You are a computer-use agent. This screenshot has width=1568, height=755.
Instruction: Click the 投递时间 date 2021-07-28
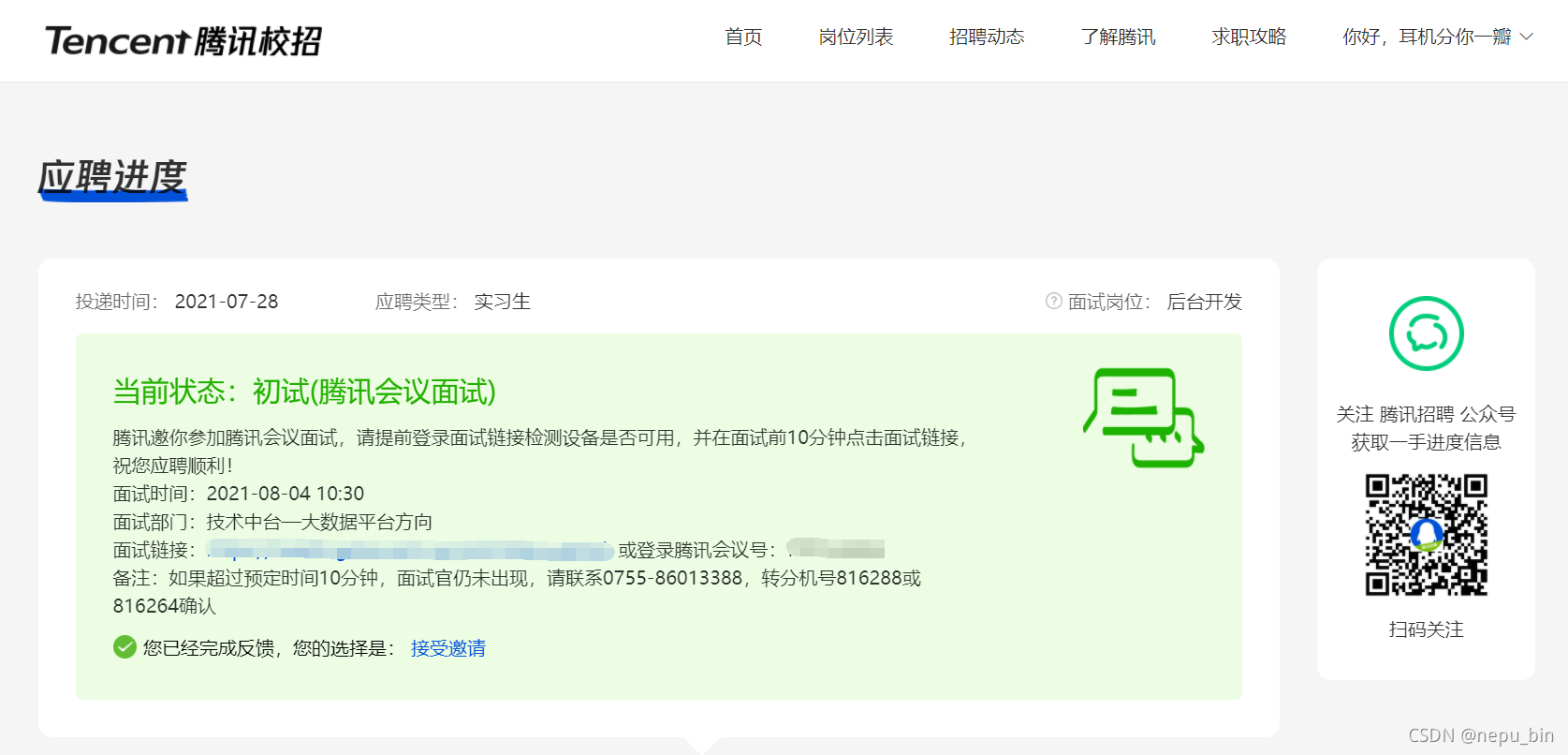click(x=227, y=302)
